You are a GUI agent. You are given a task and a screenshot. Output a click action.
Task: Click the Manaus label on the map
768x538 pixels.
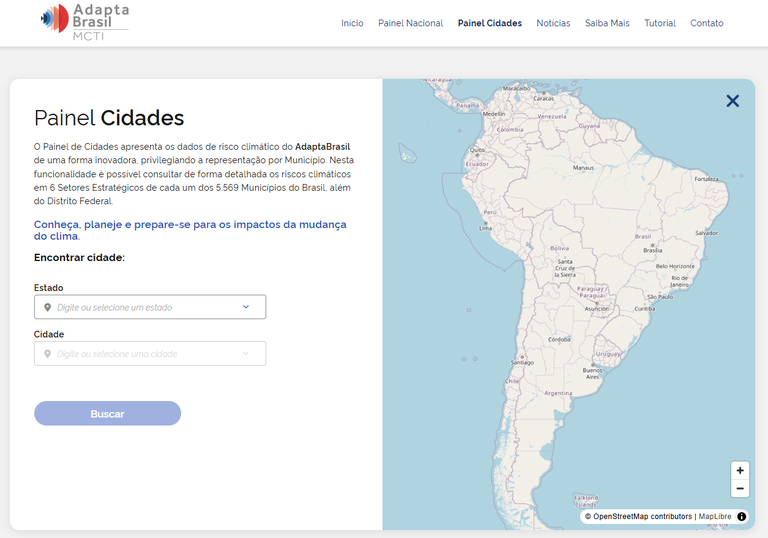click(583, 168)
